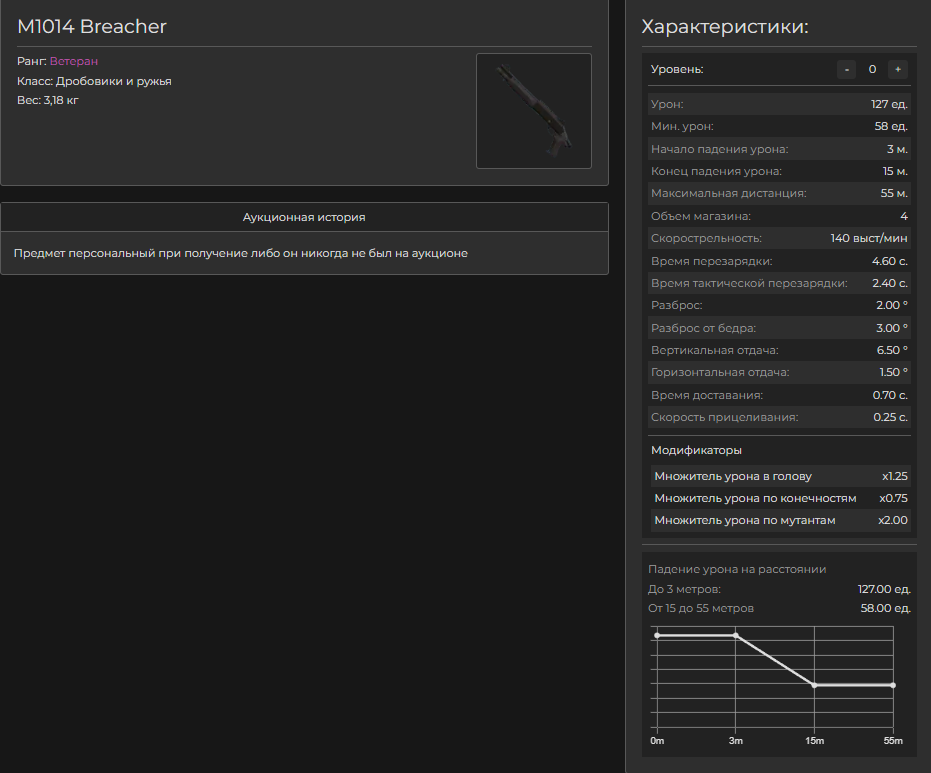The image size is (931, 773).
Task: Click the Горизонтальная отдача row label
Action: pos(720,373)
